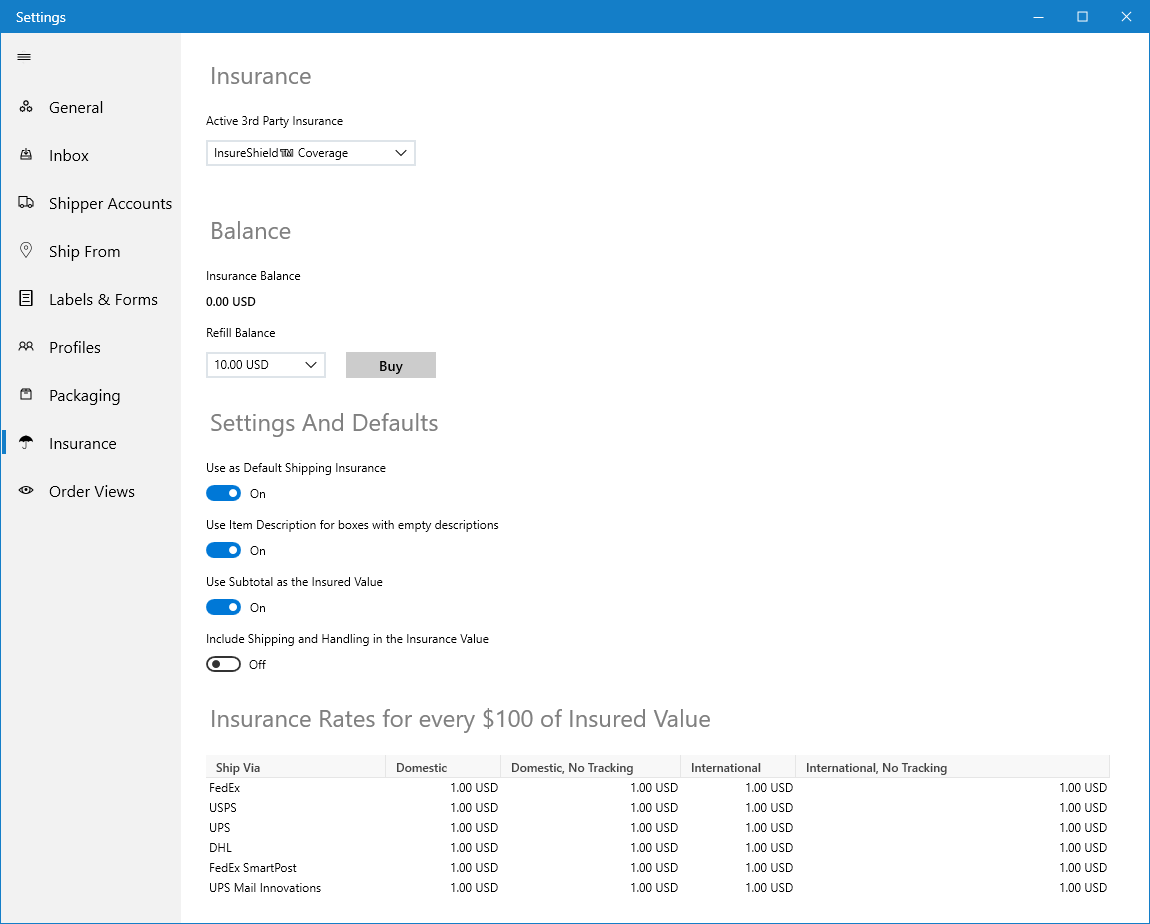Disable Use as Default Shipping Insurance toggle

(x=223, y=494)
